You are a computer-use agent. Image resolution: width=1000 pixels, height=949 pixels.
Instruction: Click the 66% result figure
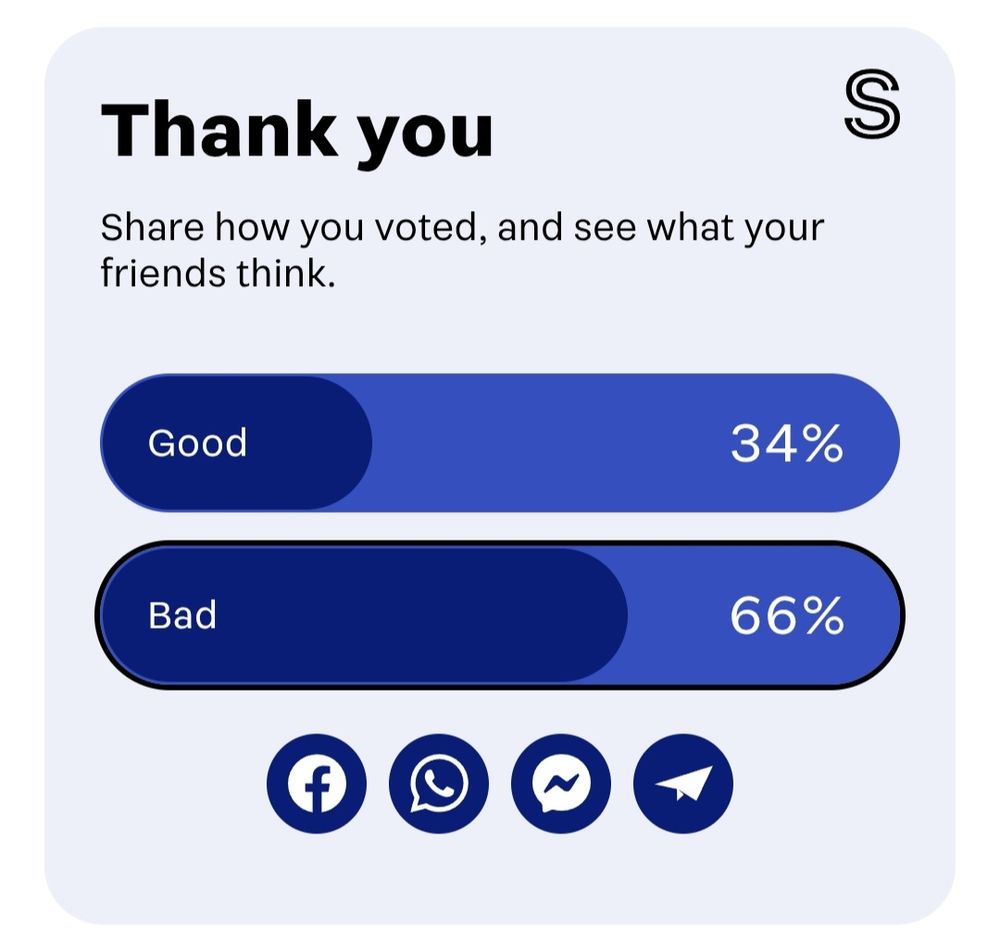[x=786, y=615]
